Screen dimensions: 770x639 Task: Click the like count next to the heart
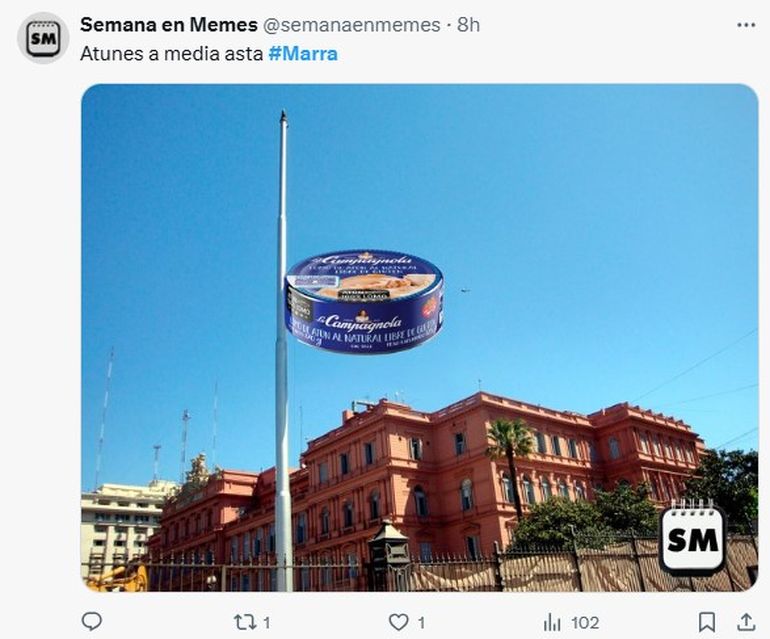pos(421,623)
